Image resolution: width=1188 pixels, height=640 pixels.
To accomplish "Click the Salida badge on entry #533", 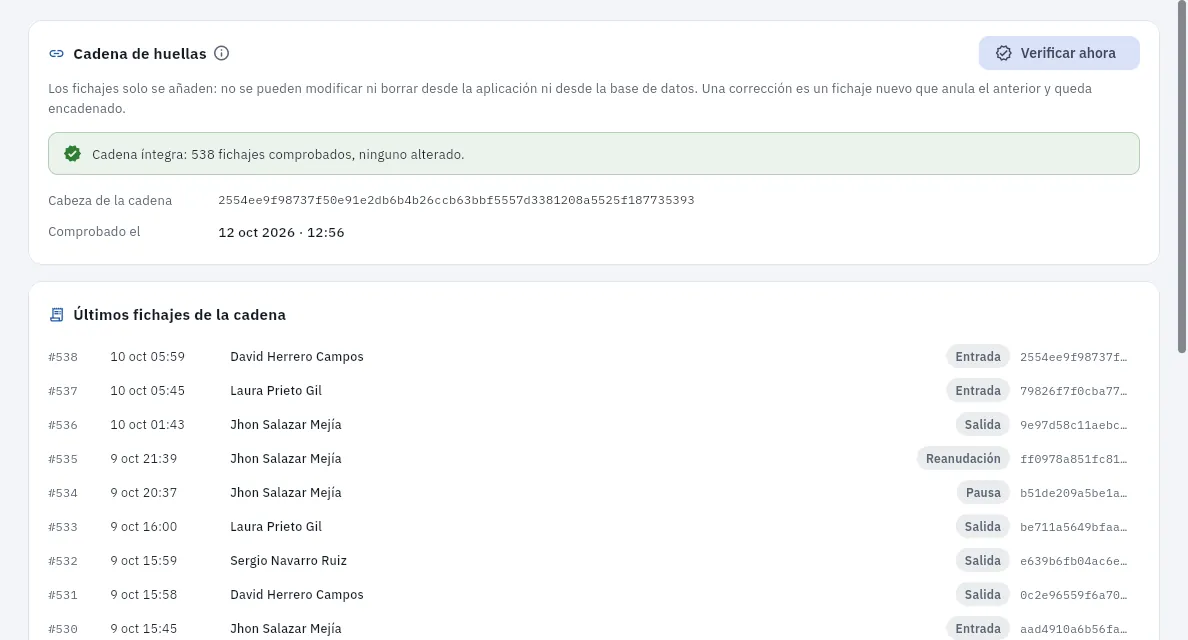I will pos(982,527).
